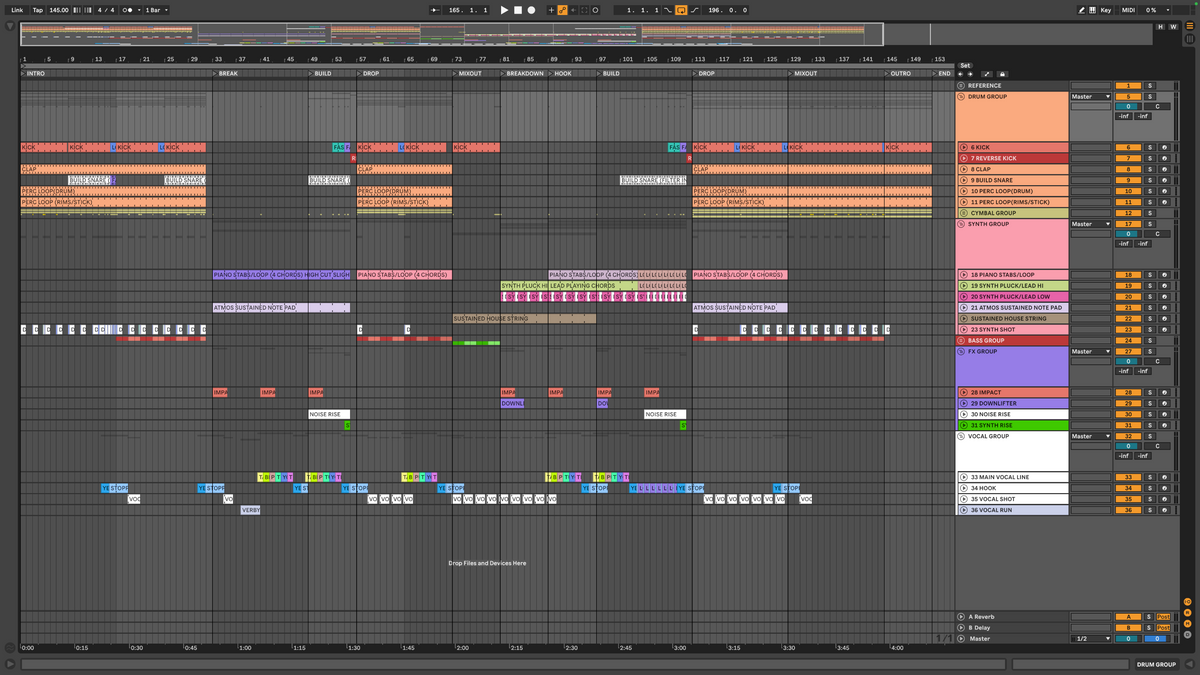The height and width of the screenshot is (675, 1200).
Task: Toggle the computer MIDI keyboard icon
Action: coord(1093,9)
